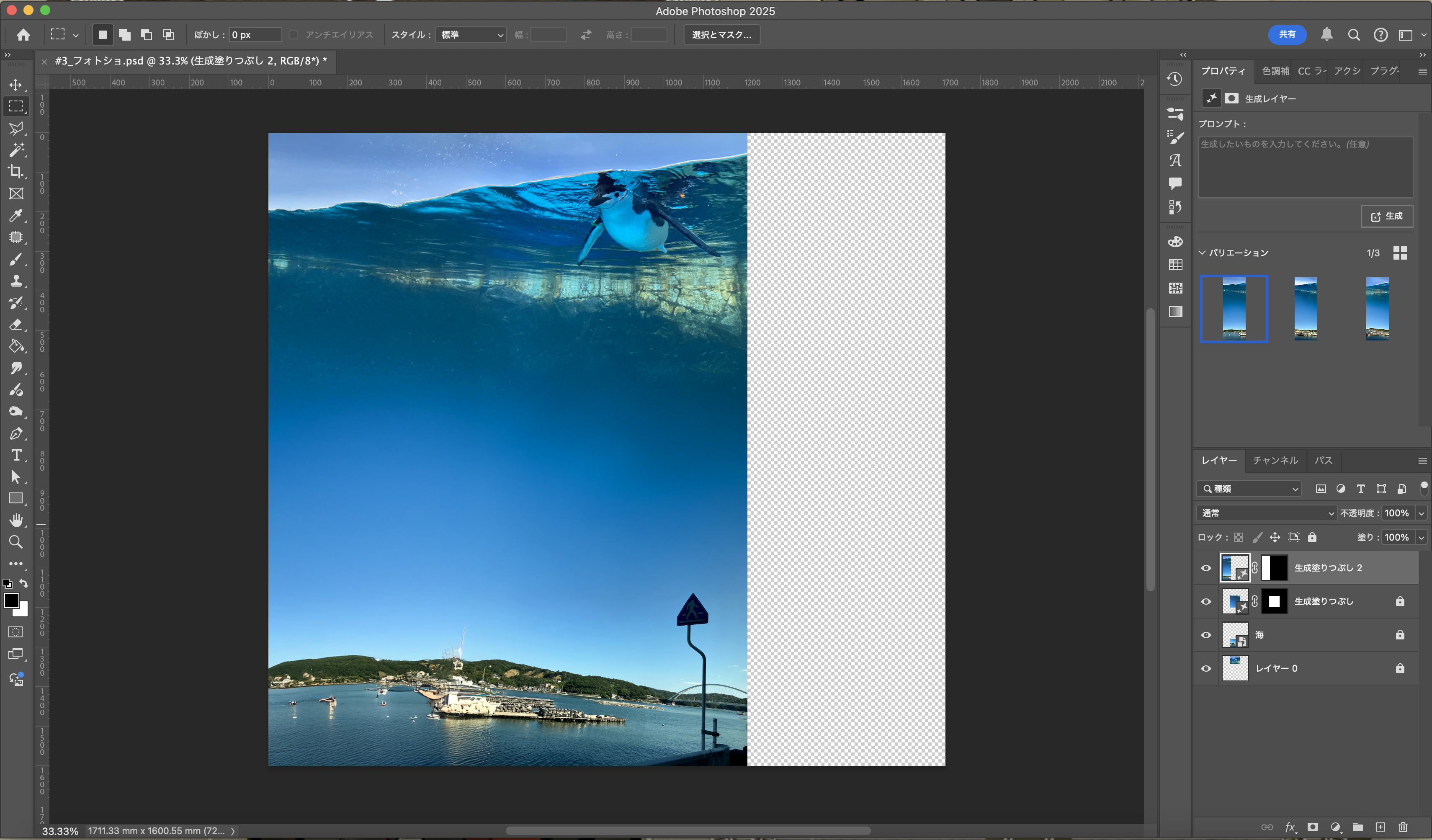Open the スタイル dropdown set to 標準
The height and width of the screenshot is (840, 1432).
(471, 35)
